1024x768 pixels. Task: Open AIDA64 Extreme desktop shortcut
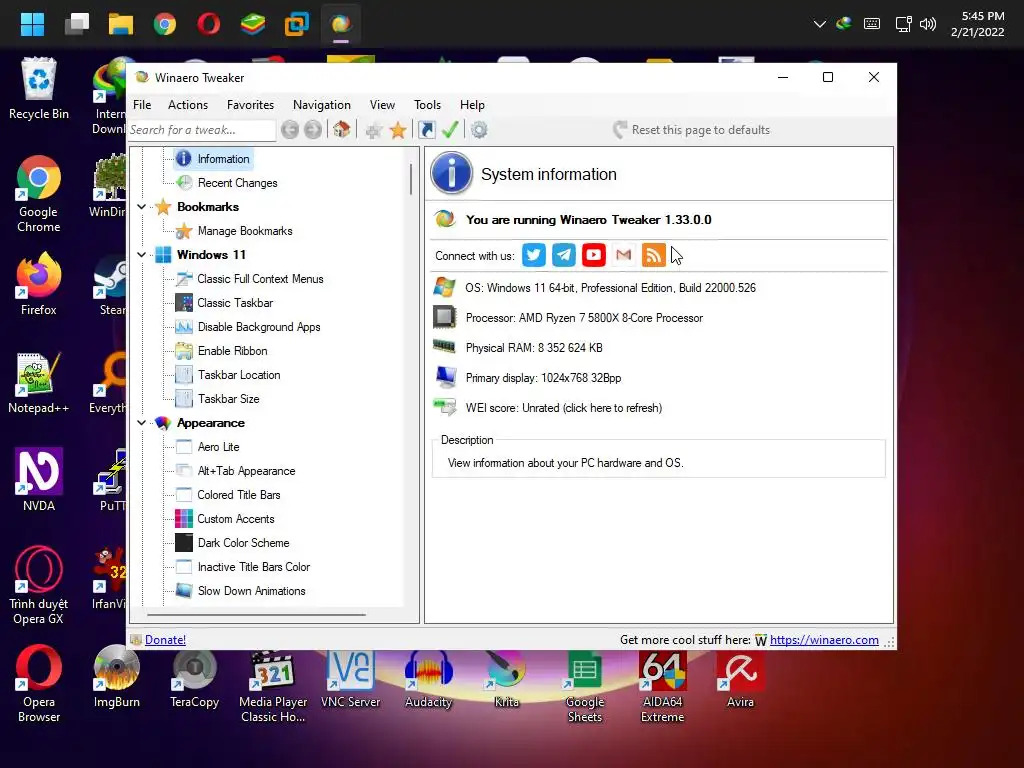[662, 686]
